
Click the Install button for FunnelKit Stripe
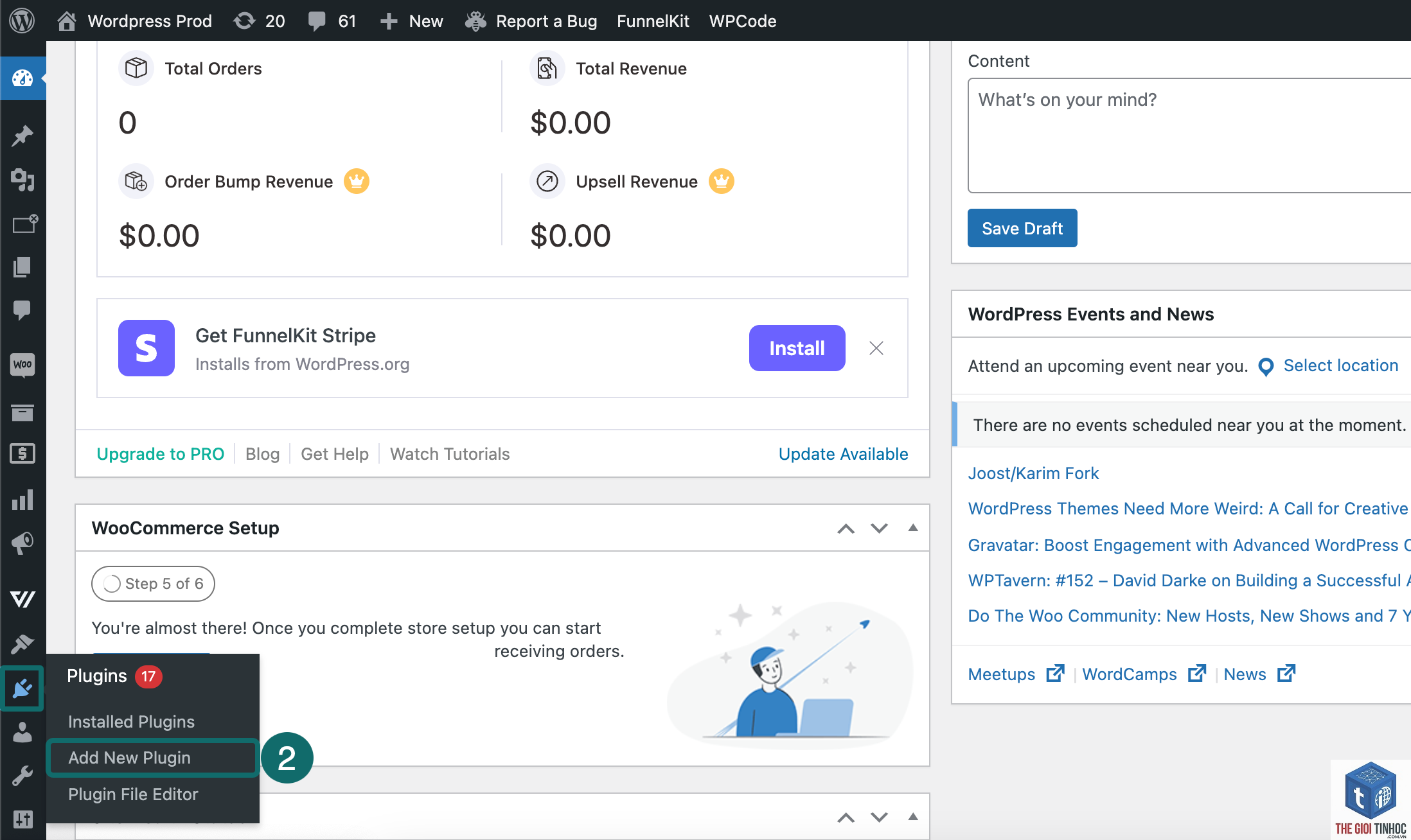click(797, 348)
